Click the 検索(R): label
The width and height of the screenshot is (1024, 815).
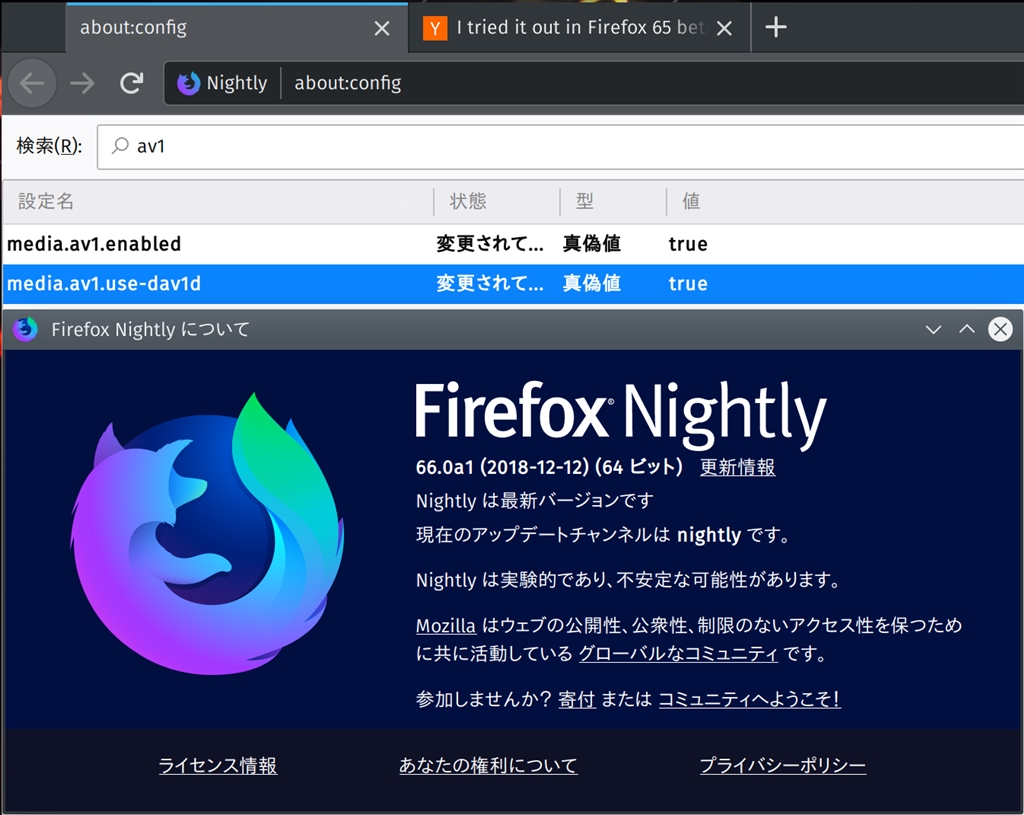point(50,146)
